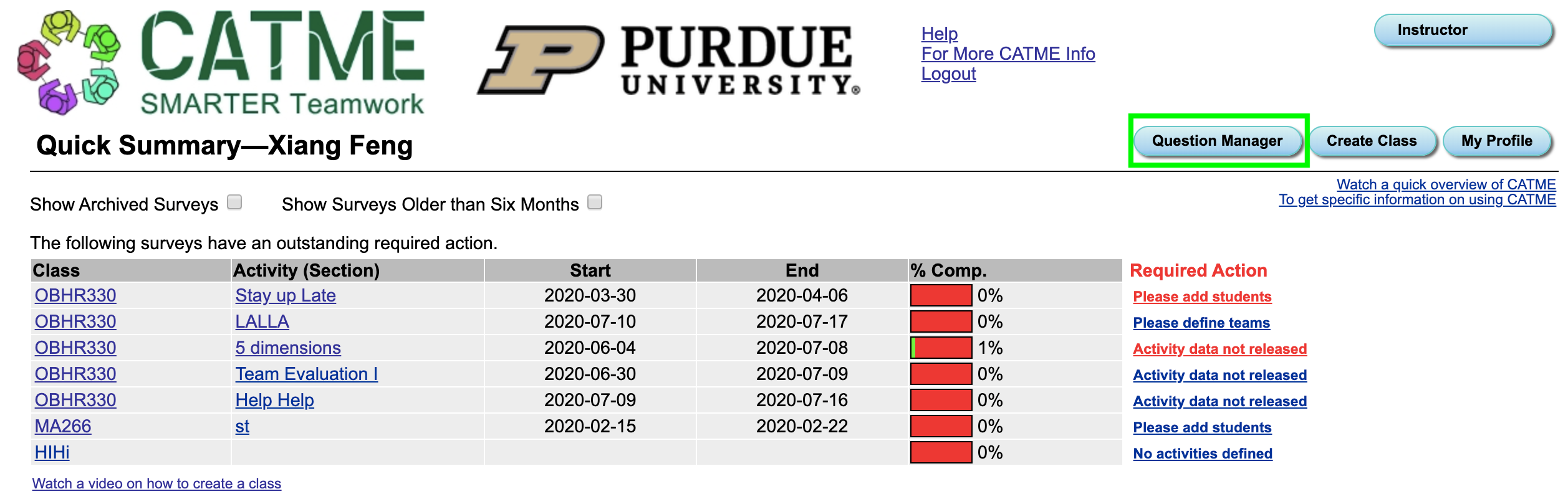The width and height of the screenshot is (1568, 499).
Task: Open the MA266 class link
Action: click(63, 427)
